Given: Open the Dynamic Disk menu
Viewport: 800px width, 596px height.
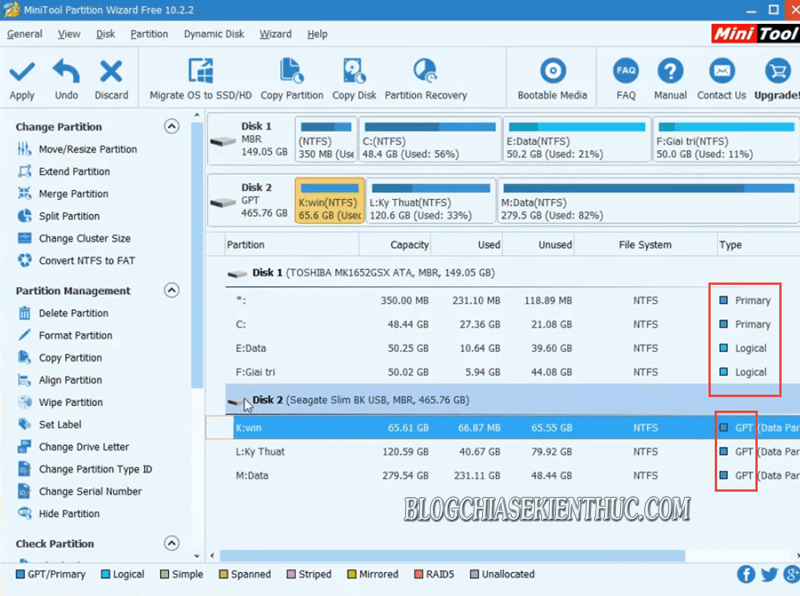Looking at the screenshot, I should click(x=214, y=34).
